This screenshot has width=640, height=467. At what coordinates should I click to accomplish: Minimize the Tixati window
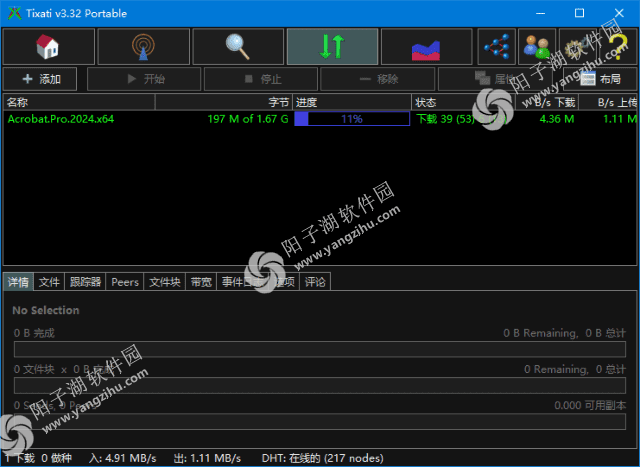coord(540,13)
